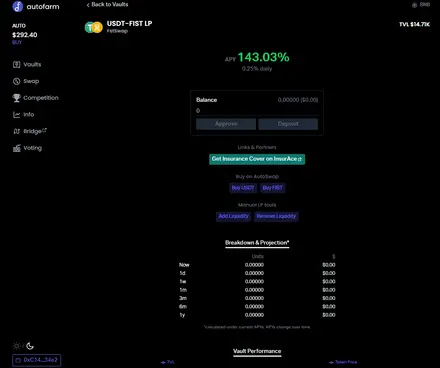
Task: Click the Deposit button
Action: pos(288,124)
